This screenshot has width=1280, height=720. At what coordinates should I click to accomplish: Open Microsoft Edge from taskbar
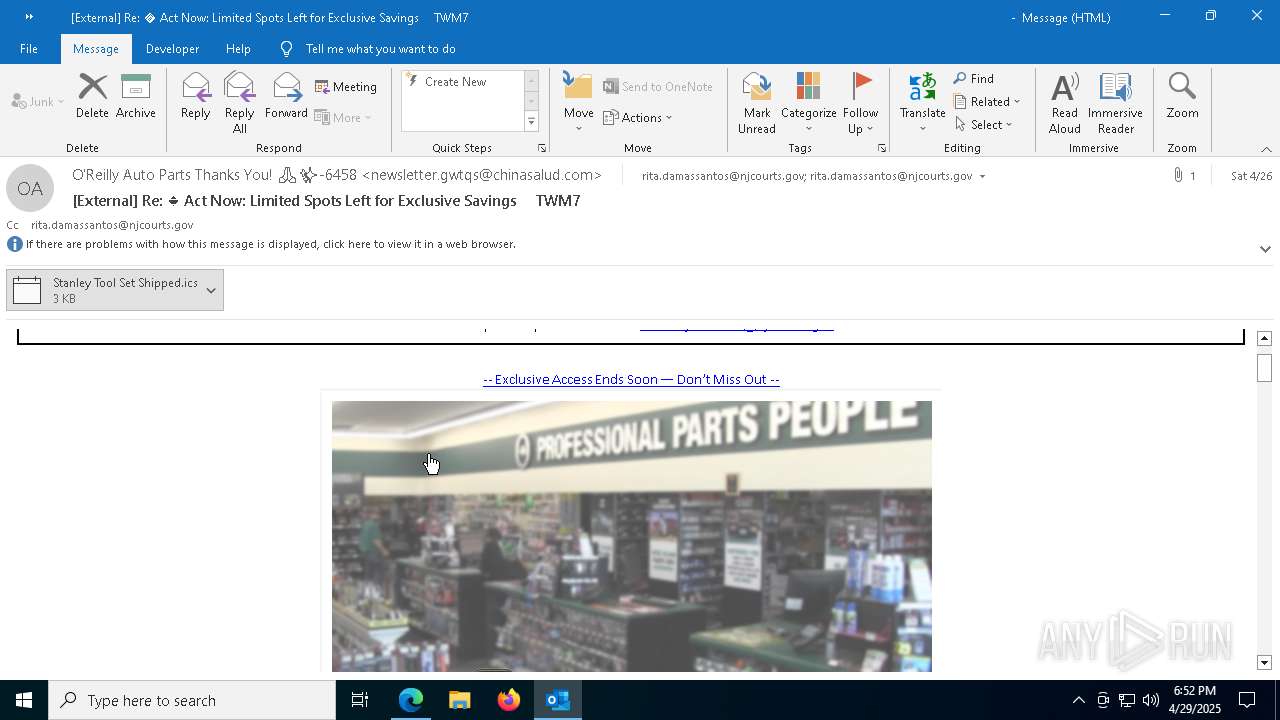pyautogui.click(x=411, y=700)
